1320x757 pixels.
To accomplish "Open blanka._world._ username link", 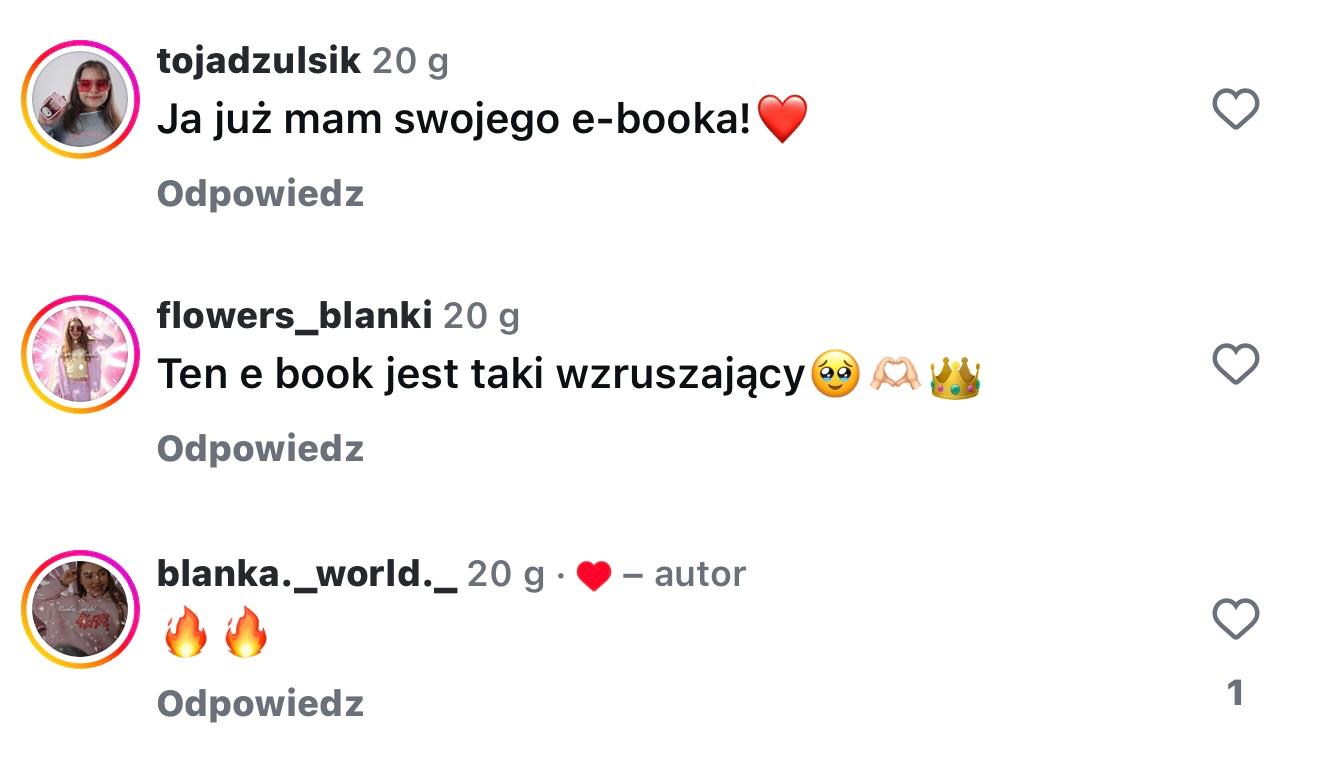I will coord(307,574).
